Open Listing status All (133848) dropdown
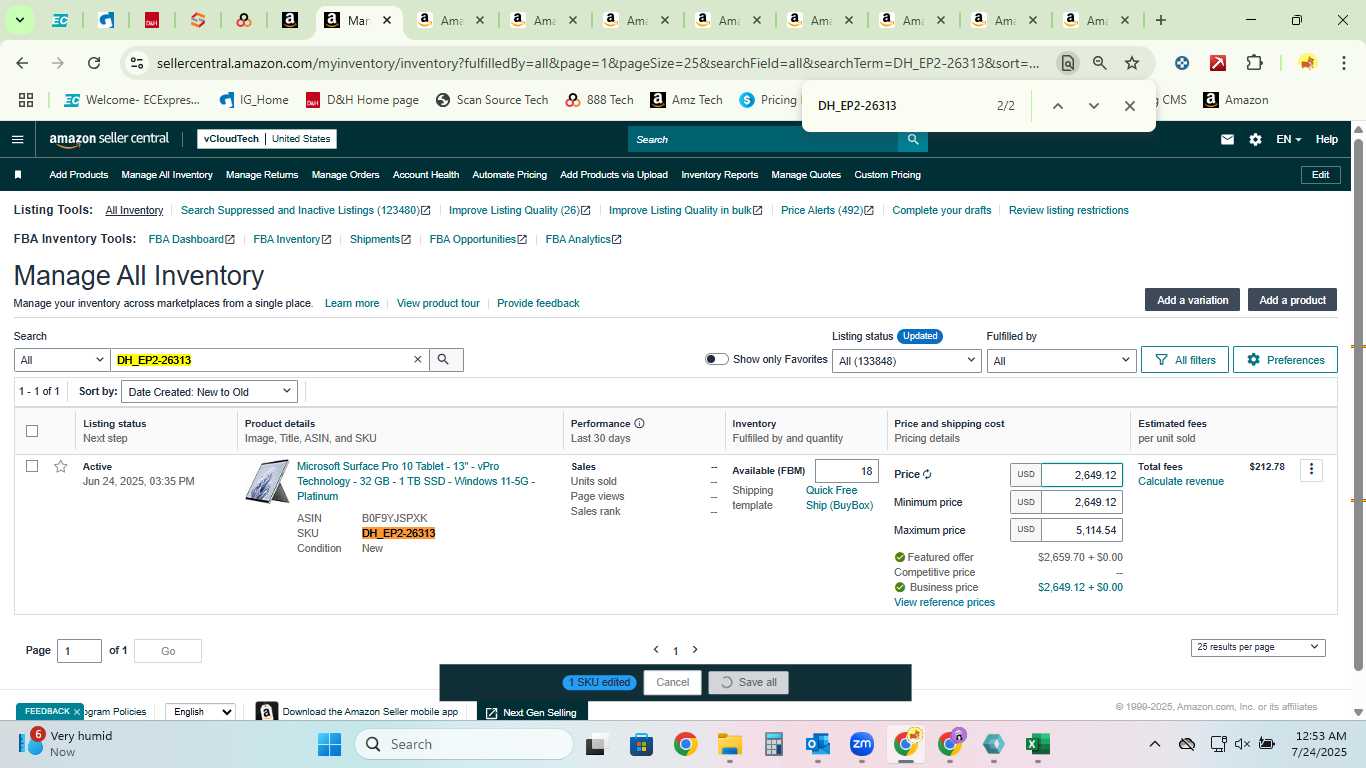The height and width of the screenshot is (768, 1366). coord(906,360)
